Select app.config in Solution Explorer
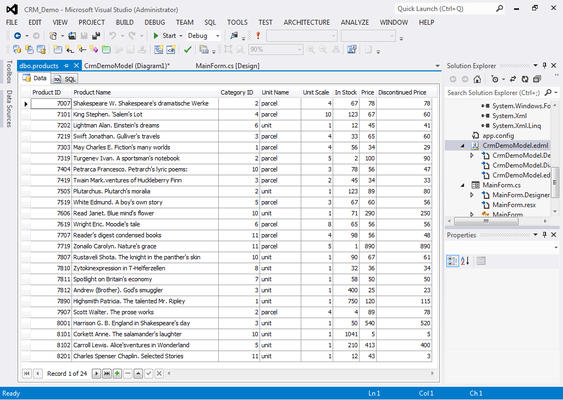This screenshot has width=563, height=400. 498,136
